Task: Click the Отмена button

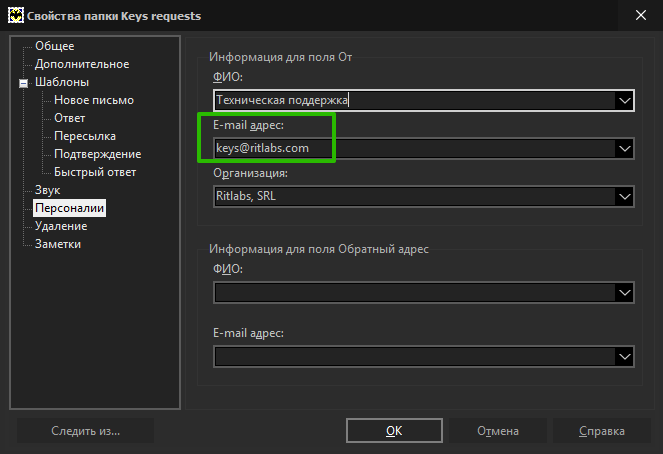Action: coord(498,430)
